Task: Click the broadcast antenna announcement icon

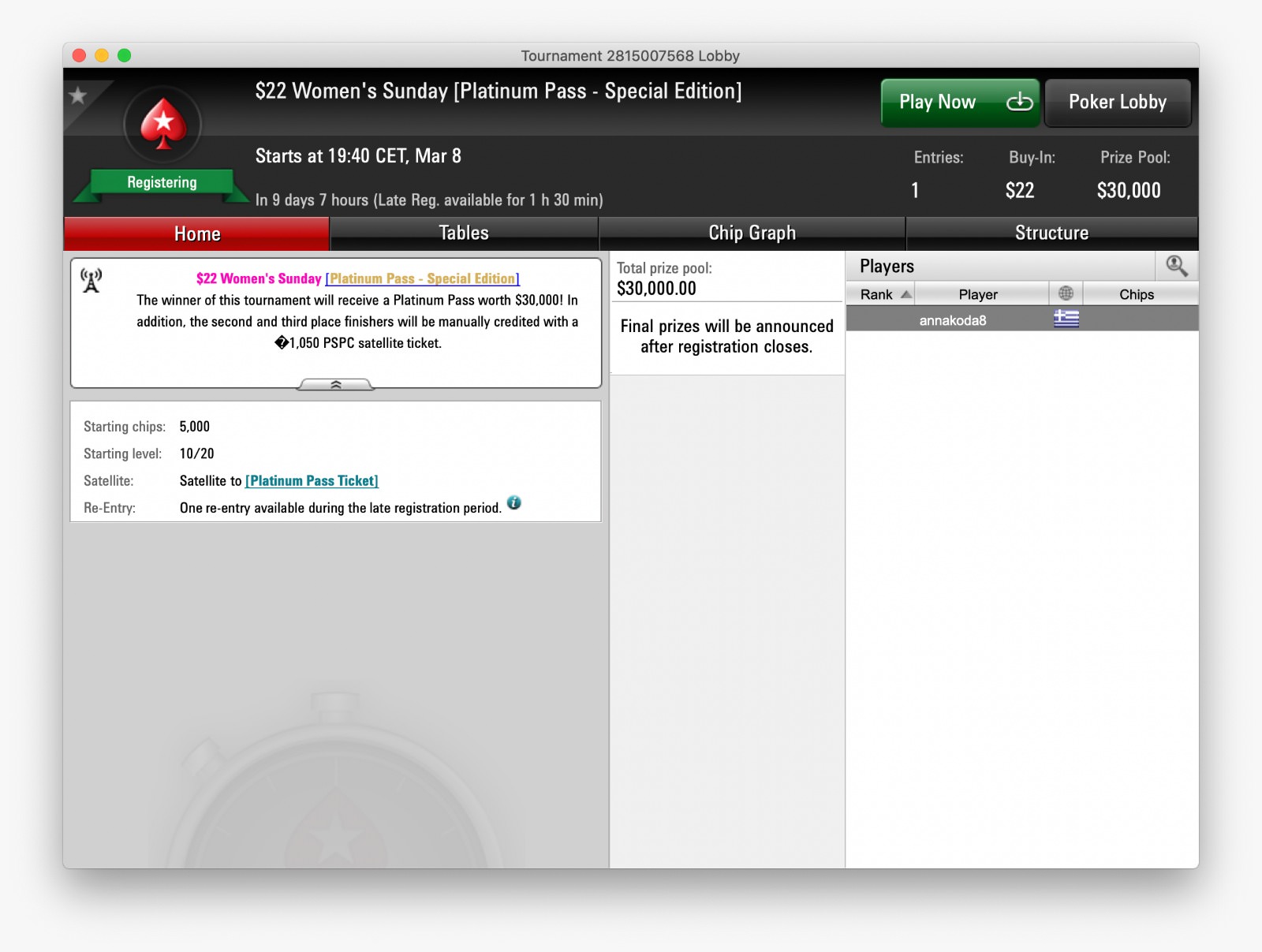Action: [91, 281]
